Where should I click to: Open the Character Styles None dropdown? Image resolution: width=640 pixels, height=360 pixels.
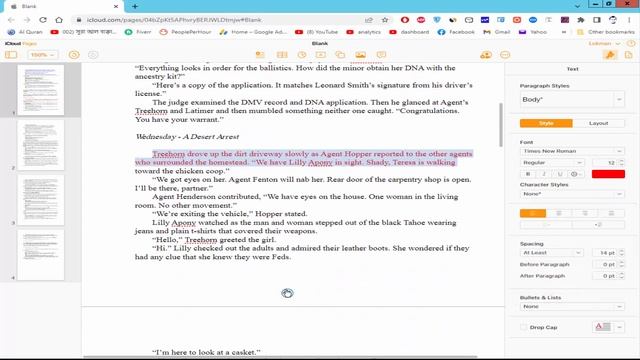tap(572, 194)
